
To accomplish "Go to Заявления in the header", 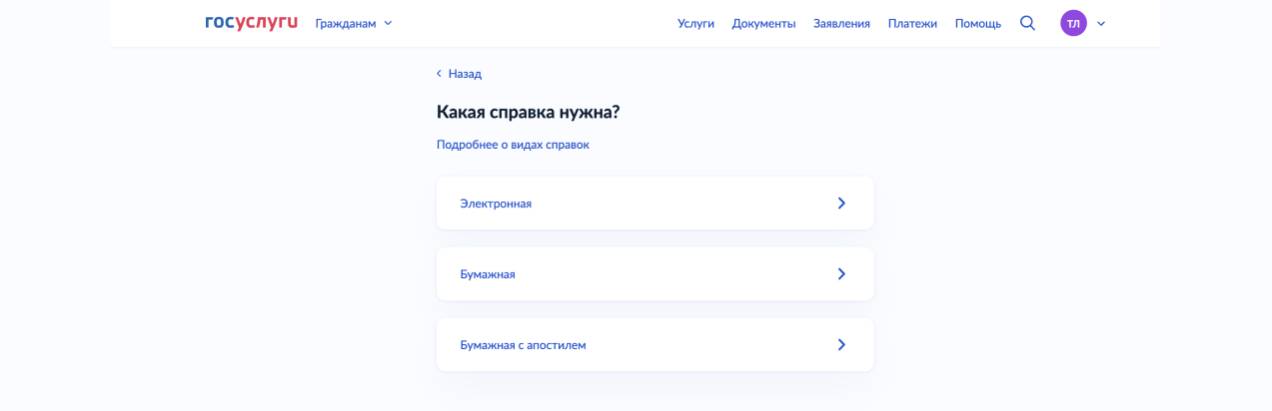I will click(x=842, y=24).
